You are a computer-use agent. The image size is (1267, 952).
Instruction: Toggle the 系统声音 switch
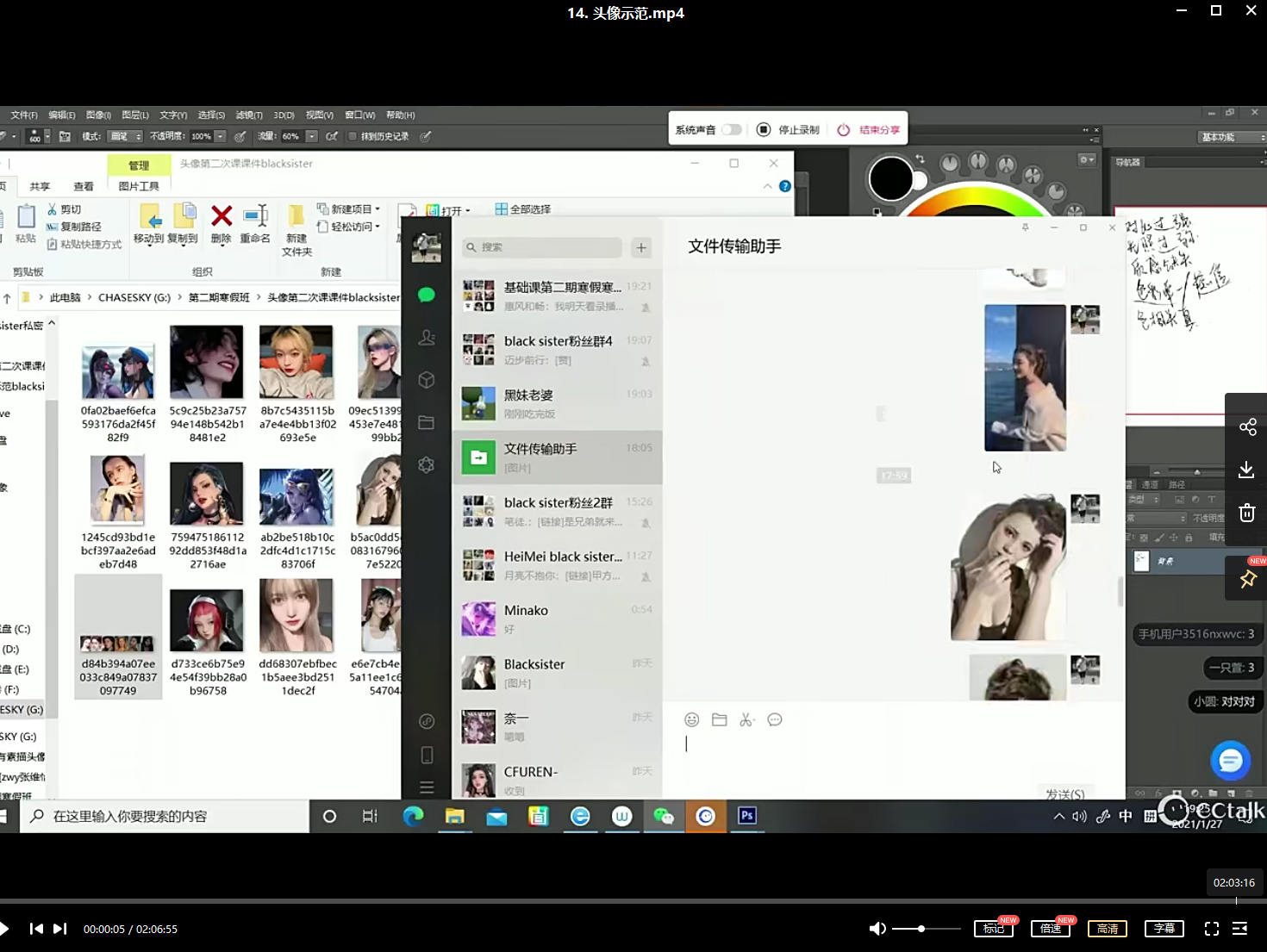pos(731,129)
